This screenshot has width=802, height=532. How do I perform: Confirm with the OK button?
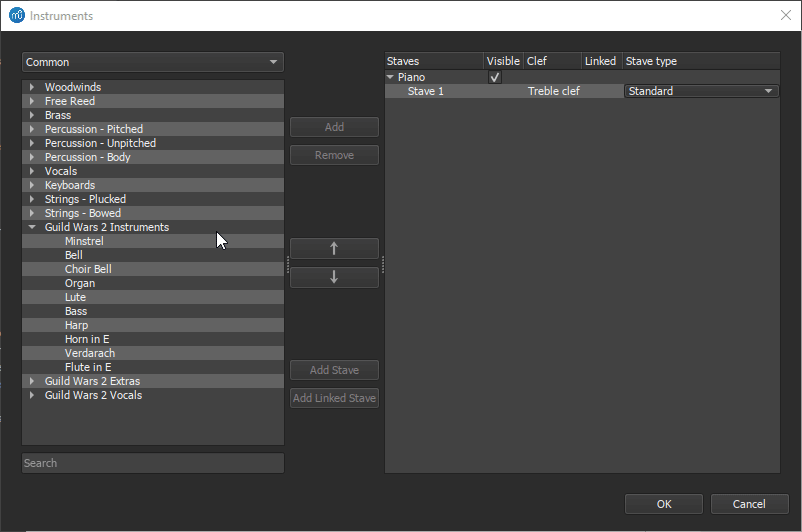tap(664, 504)
